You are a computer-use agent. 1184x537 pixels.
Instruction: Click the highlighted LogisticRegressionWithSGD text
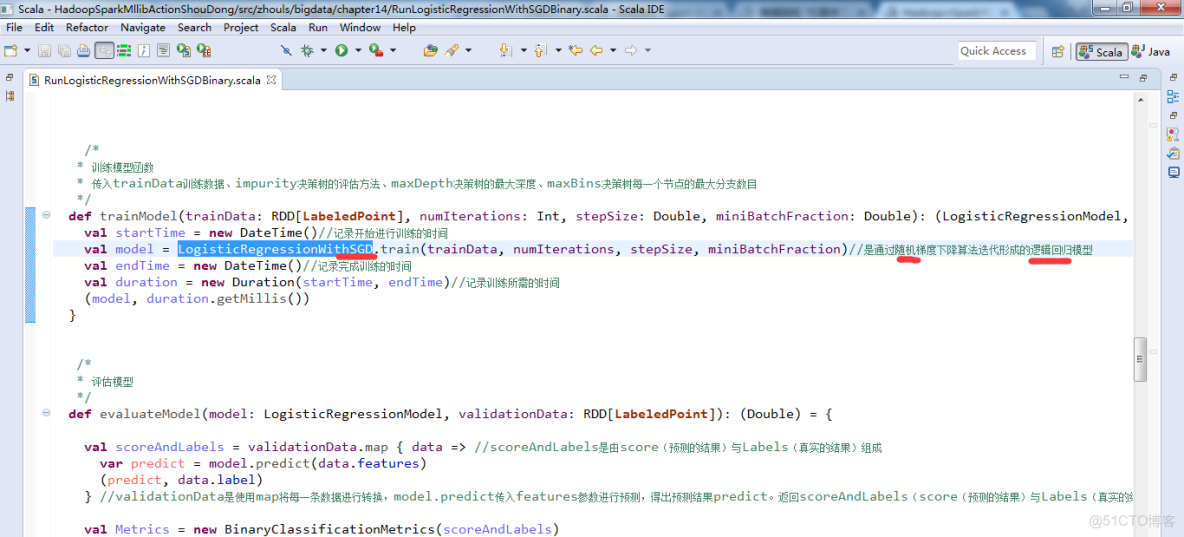click(275, 248)
